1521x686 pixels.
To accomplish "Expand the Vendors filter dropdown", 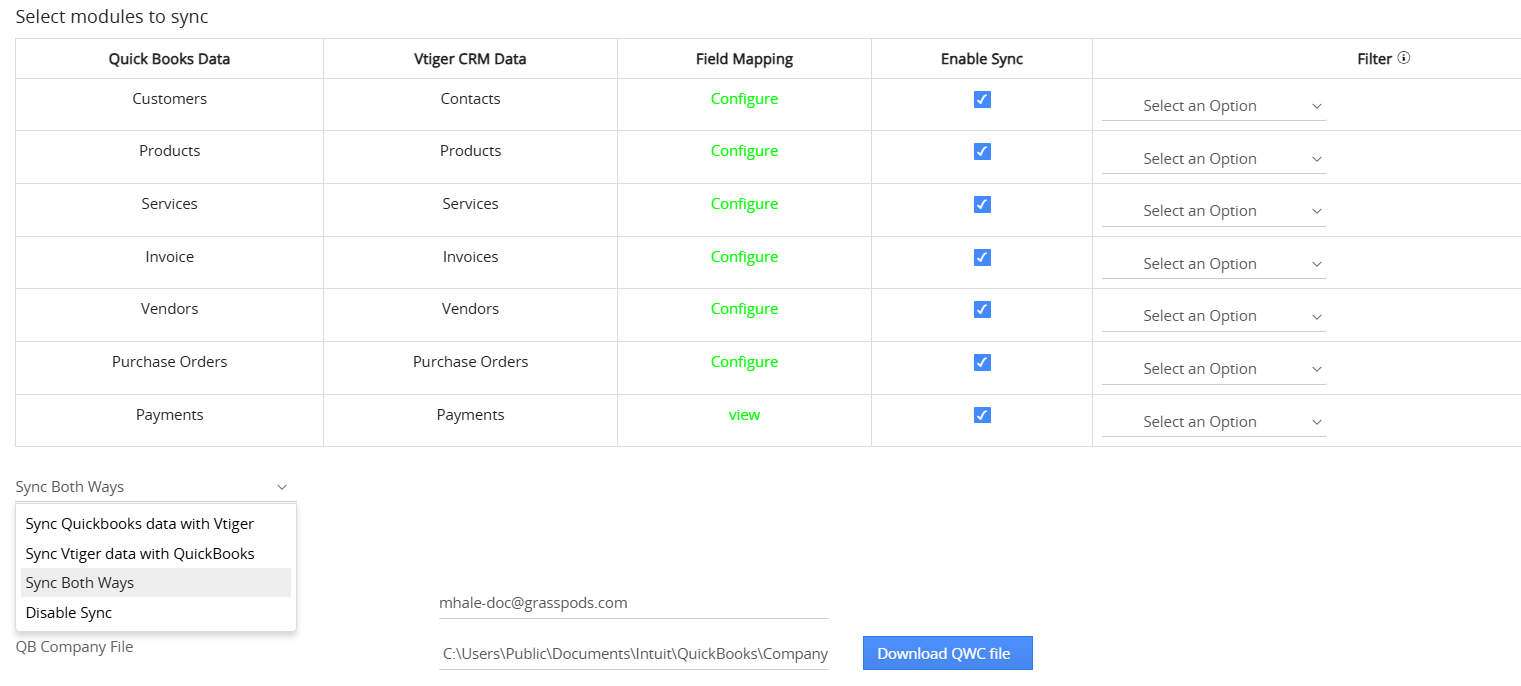I will coord(1214,316).
